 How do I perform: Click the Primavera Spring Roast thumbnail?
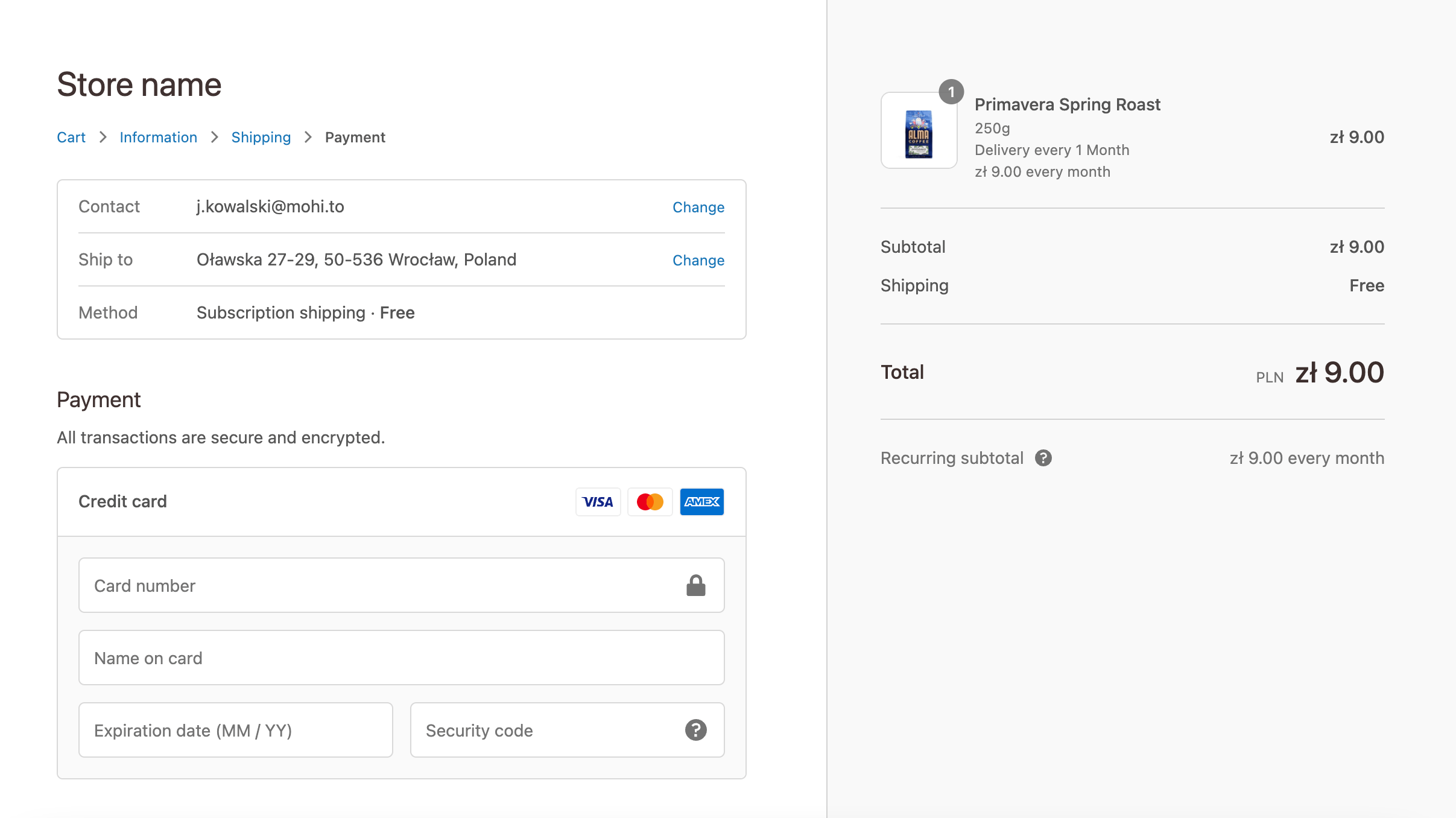919,131
